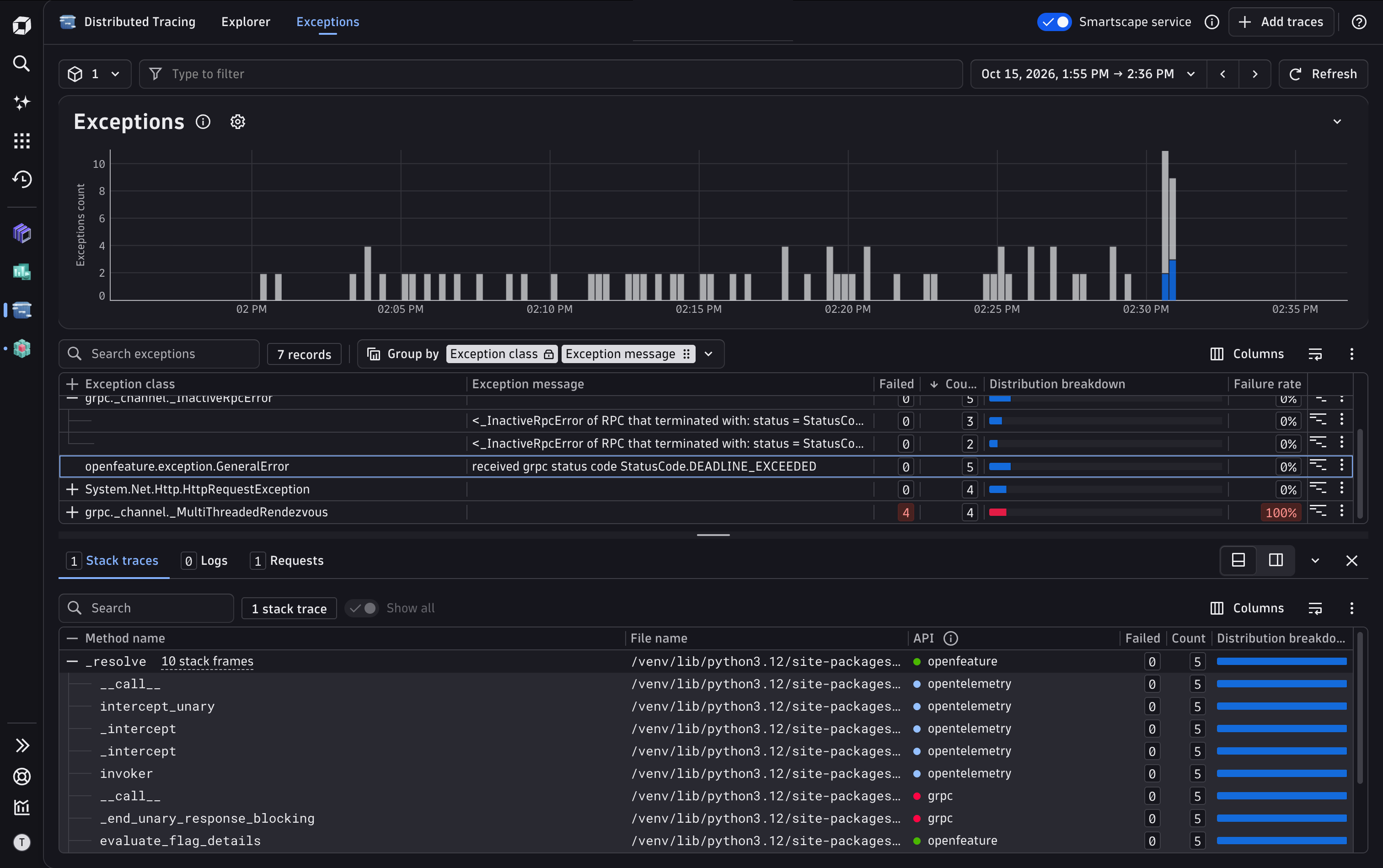Image resolution: width=1383 pixels, height=868 pixels.
Task: Go to next timeframe arrow
Action: pyautogui.click(x=1255, y=74)
